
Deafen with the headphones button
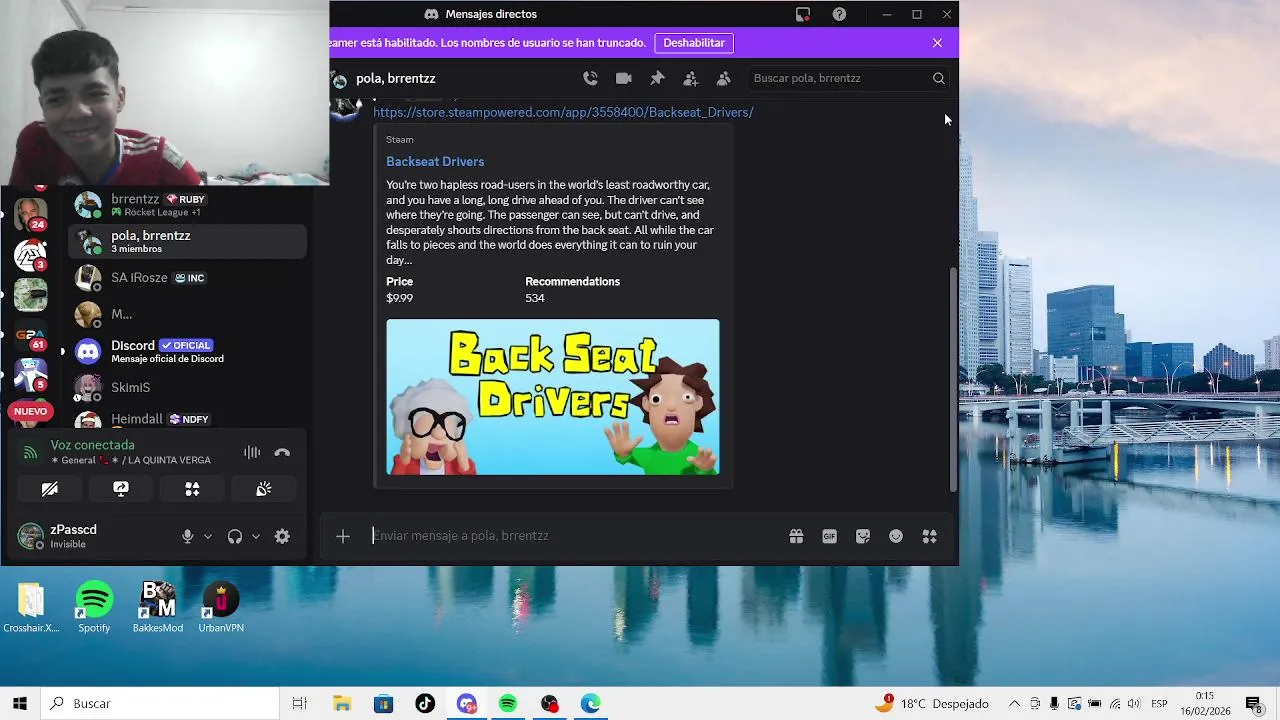235,536
